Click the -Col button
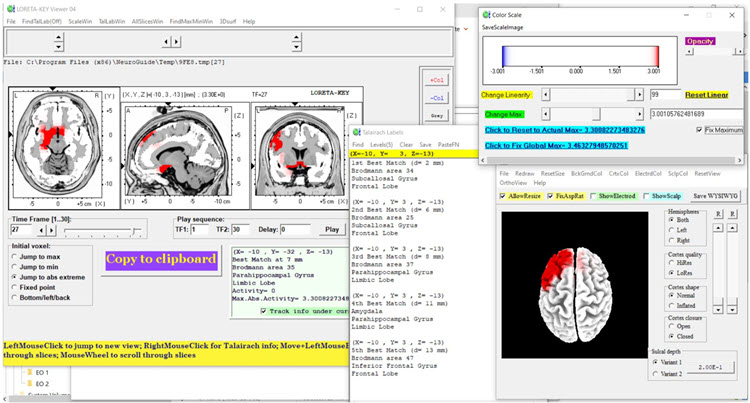Image resolution: width=750 pixels, height=403 pixels. click(436, 97)
